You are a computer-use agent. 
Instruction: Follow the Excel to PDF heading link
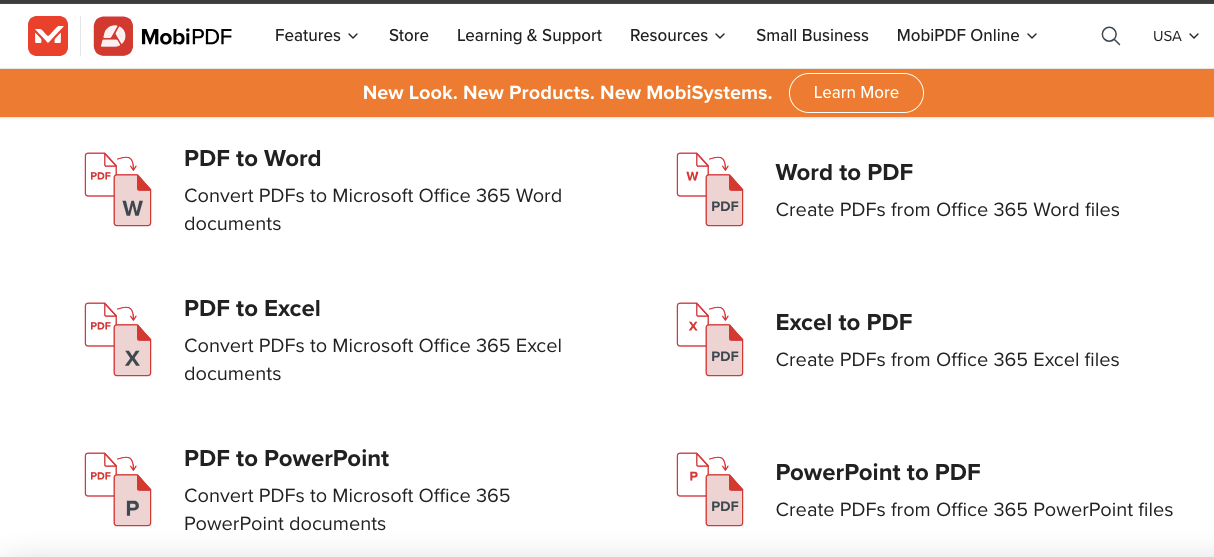(844, 323)
